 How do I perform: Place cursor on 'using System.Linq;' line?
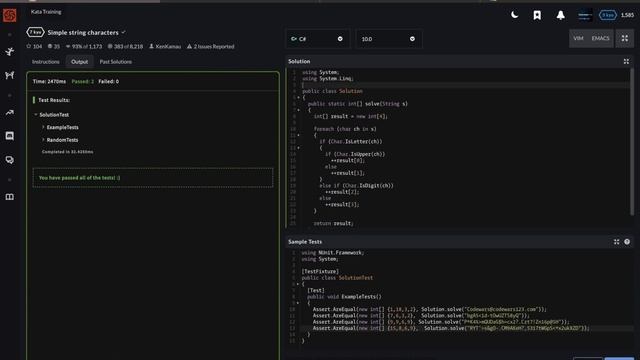[x=327, y=78]
